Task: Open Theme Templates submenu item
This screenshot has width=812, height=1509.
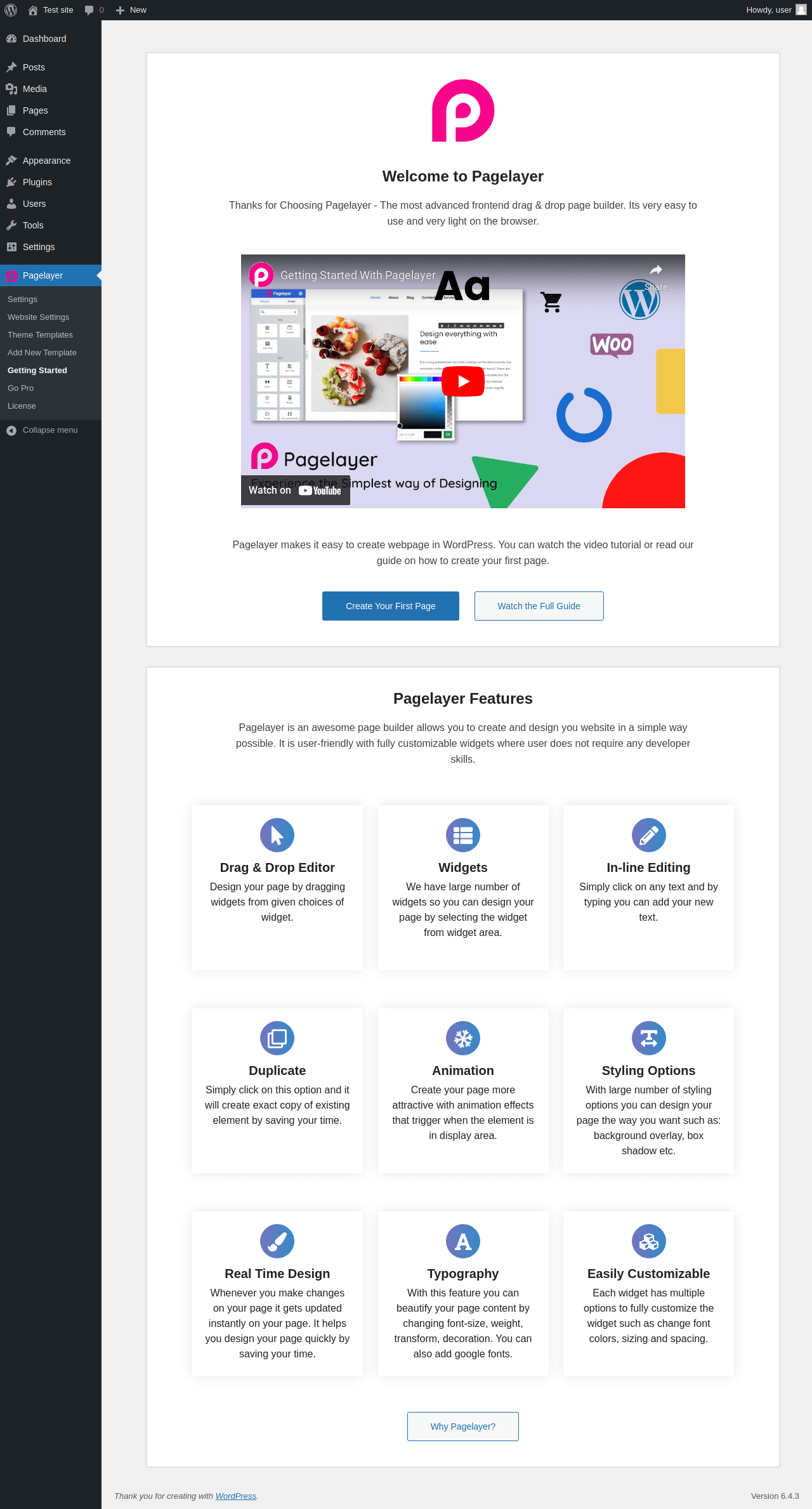Action: pos(51,335)
